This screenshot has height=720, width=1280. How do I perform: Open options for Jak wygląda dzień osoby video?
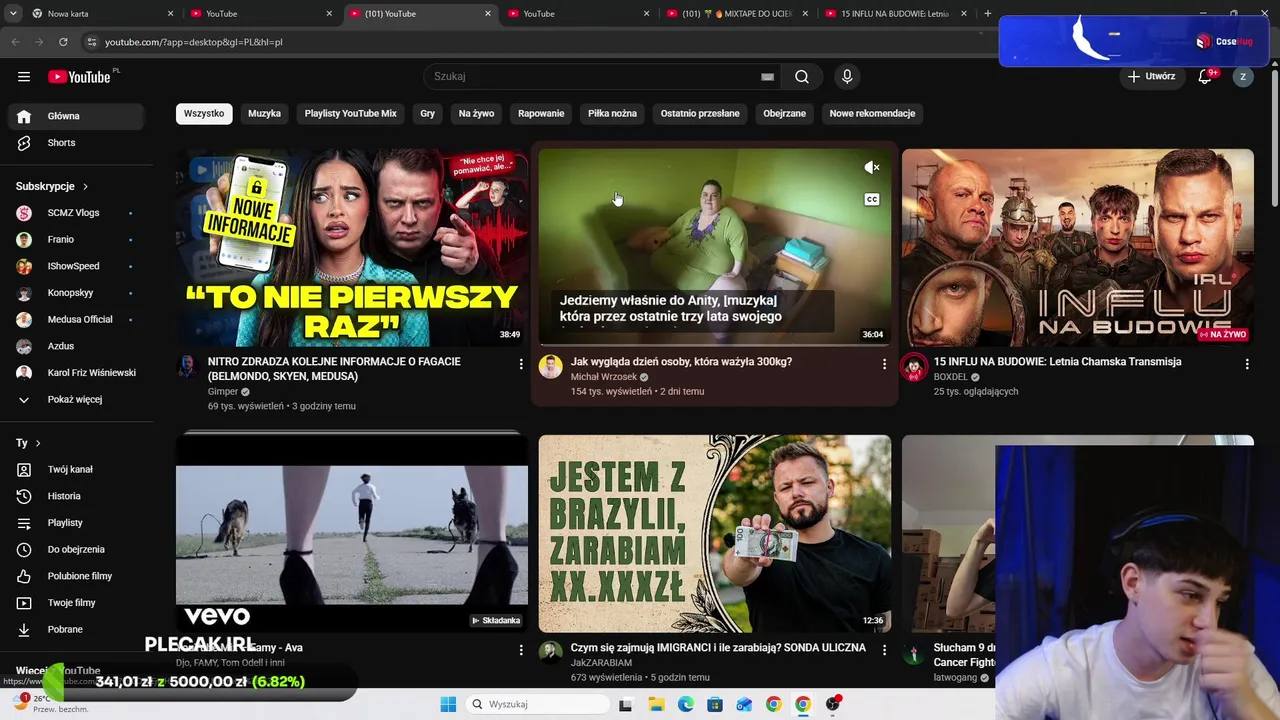pyautogui.click(x=884, y=364)
